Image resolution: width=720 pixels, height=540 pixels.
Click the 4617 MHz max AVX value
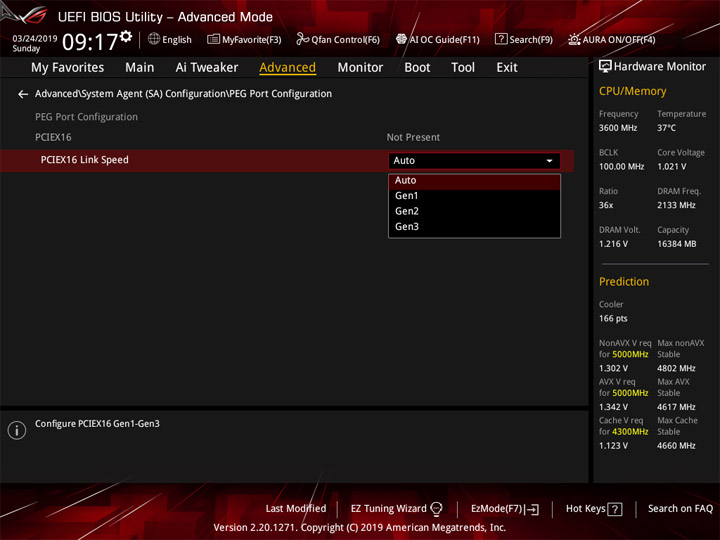676,407
